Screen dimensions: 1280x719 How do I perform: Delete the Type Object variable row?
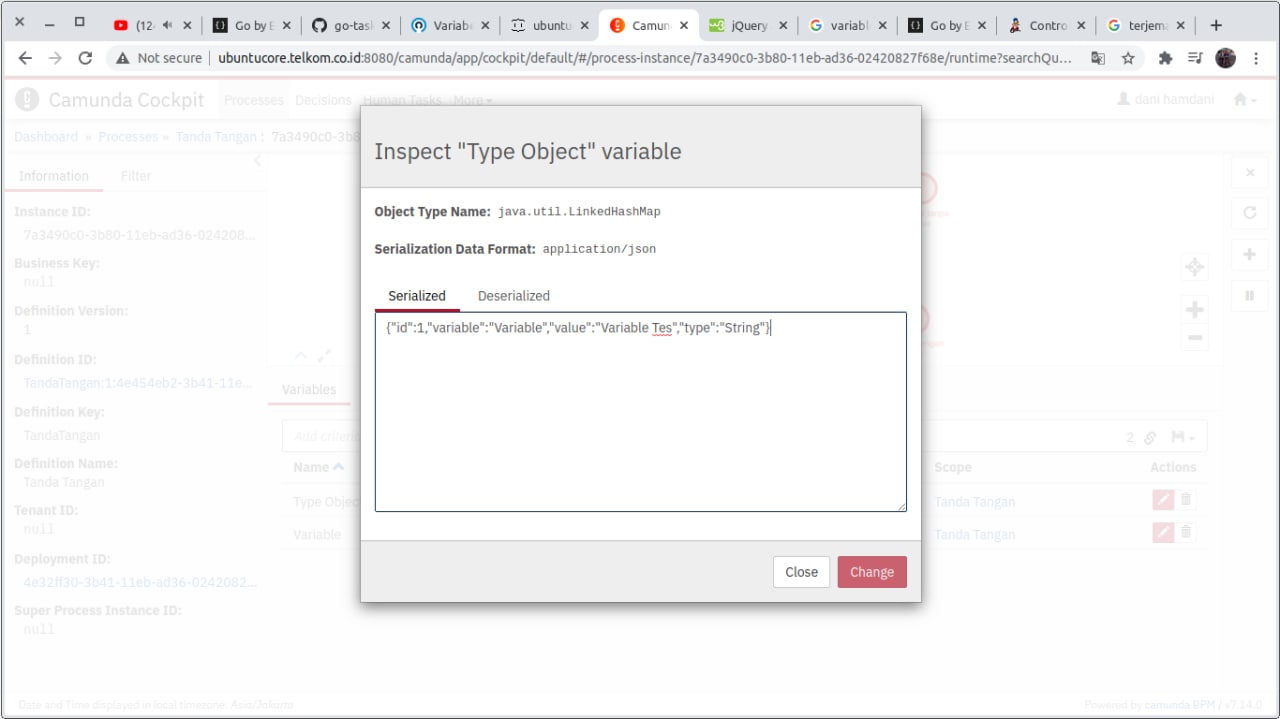(x=1186, y=500)
